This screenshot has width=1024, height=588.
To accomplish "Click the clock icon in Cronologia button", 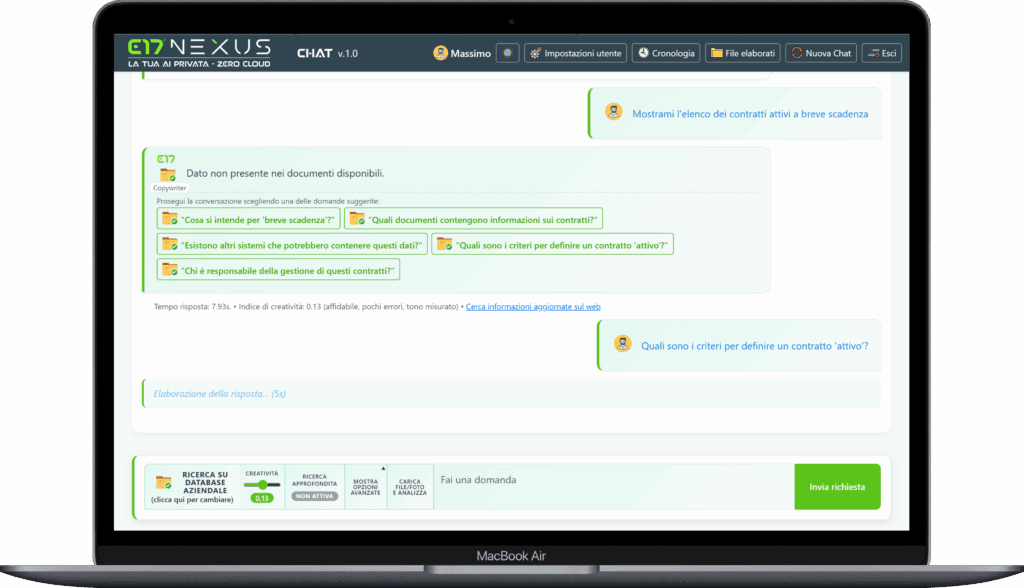I will (644, 53).
